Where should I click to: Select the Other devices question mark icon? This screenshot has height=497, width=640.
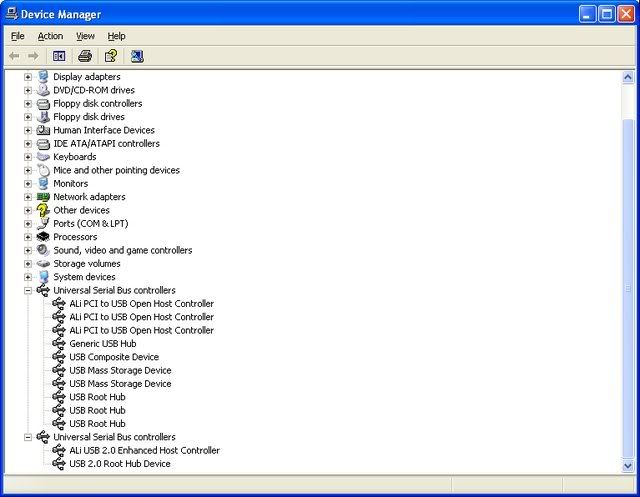point(43,210)
